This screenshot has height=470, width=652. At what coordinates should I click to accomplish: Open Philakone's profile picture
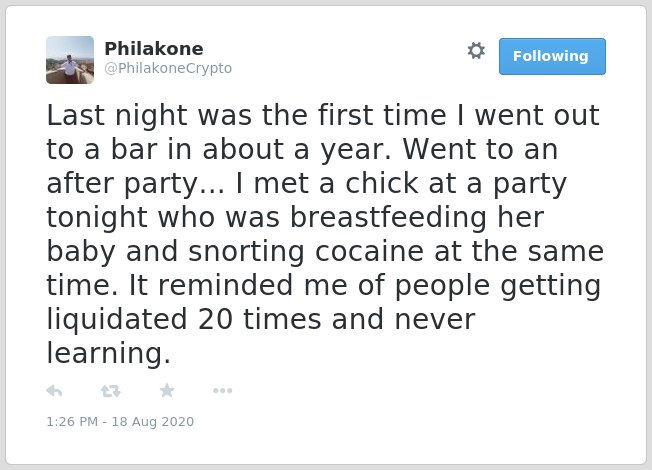coord(70,60)
